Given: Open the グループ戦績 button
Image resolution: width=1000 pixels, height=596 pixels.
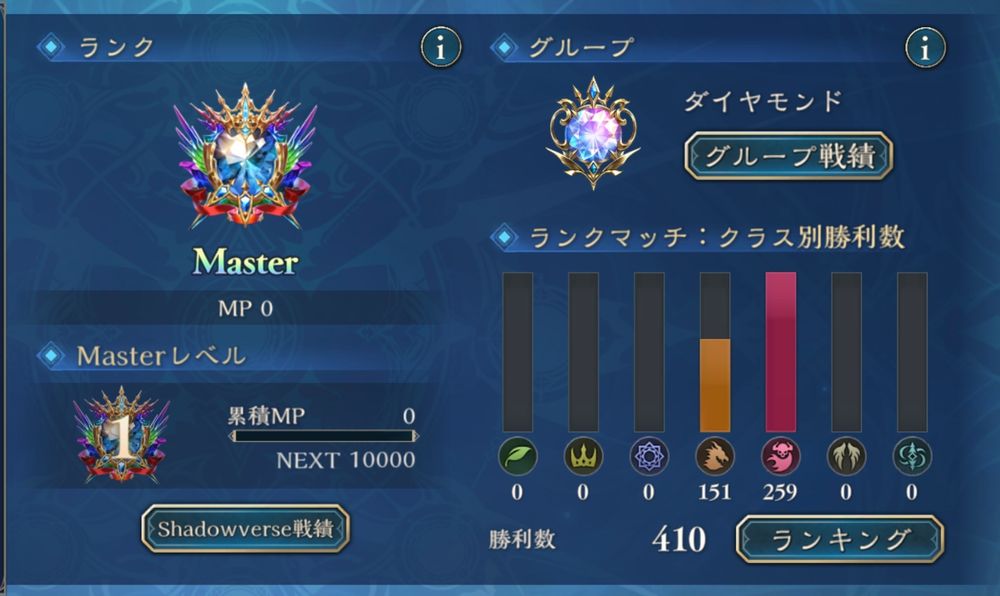Looking at the screenshot, I should [788, 156].
